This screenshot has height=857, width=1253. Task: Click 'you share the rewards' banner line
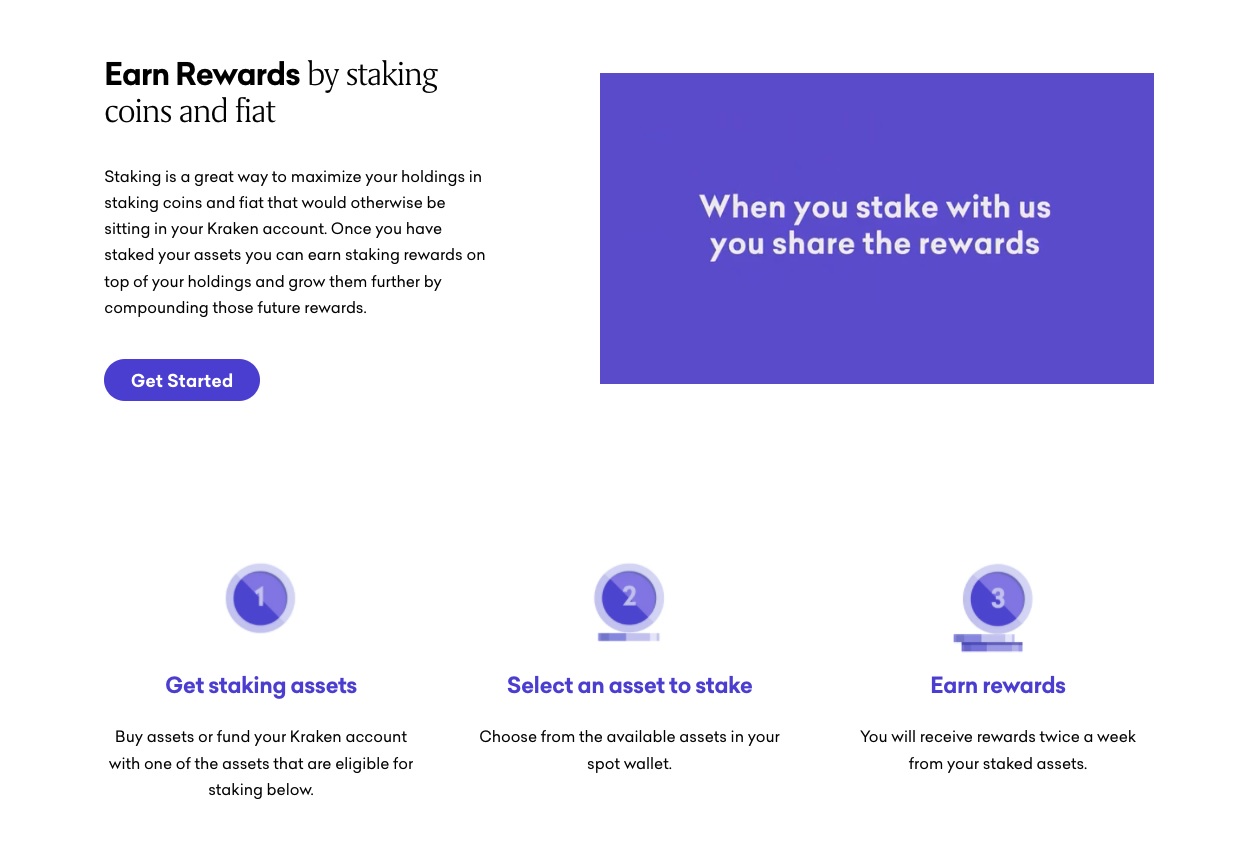[875, 243]
